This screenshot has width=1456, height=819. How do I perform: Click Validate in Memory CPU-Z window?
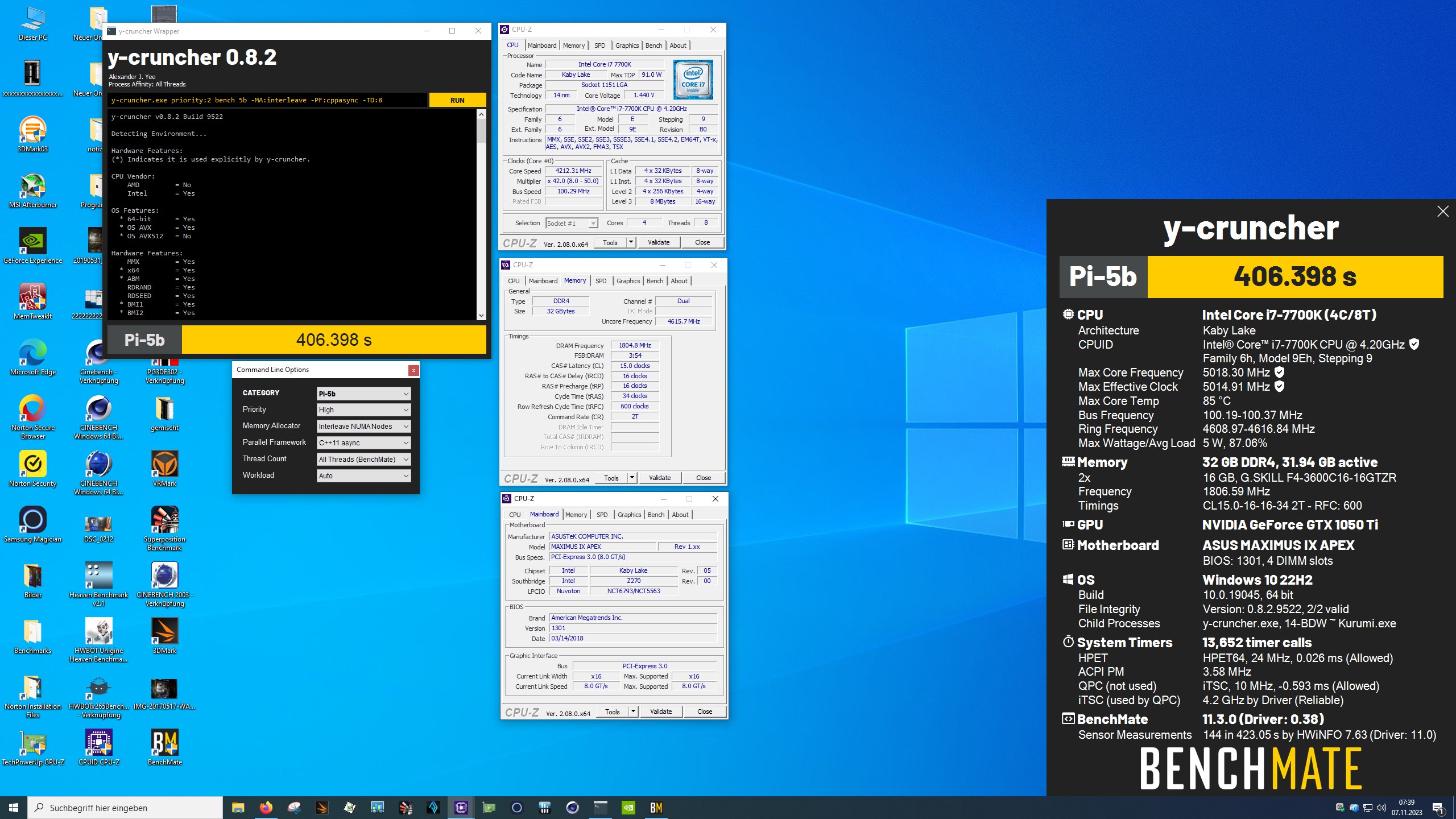pos(660,478)
